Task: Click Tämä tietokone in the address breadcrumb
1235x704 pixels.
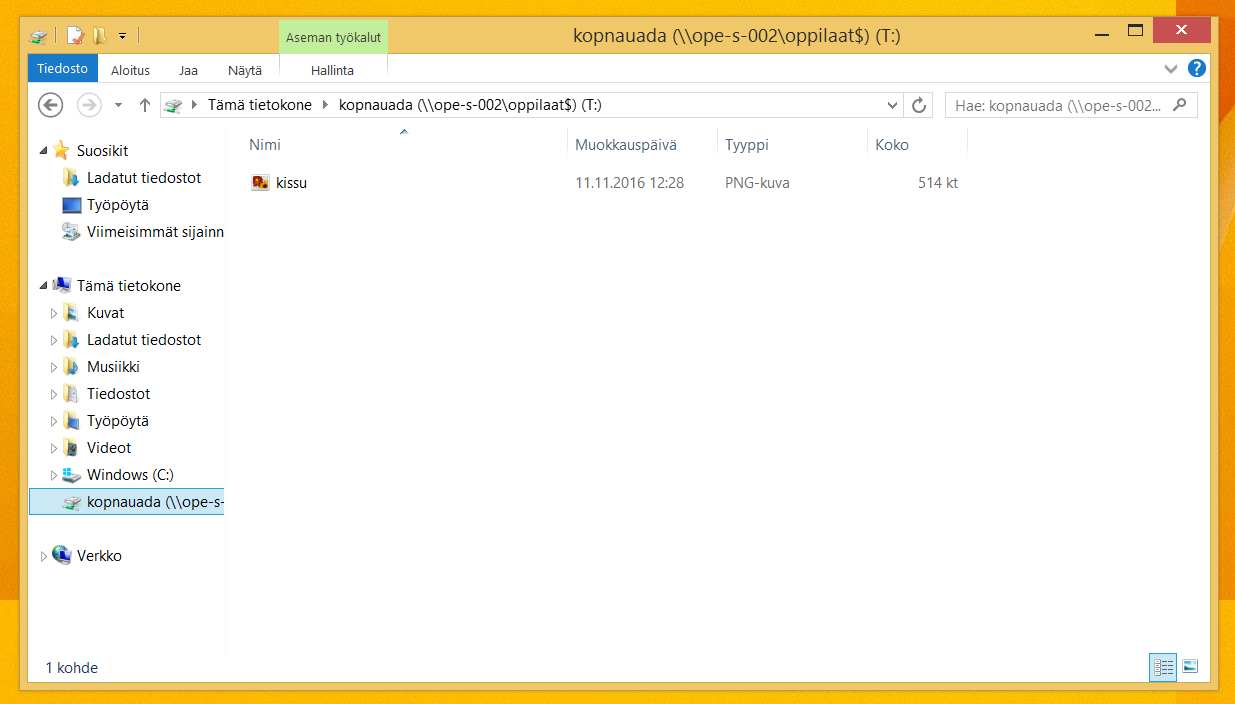Action: (x=259, y=105)
